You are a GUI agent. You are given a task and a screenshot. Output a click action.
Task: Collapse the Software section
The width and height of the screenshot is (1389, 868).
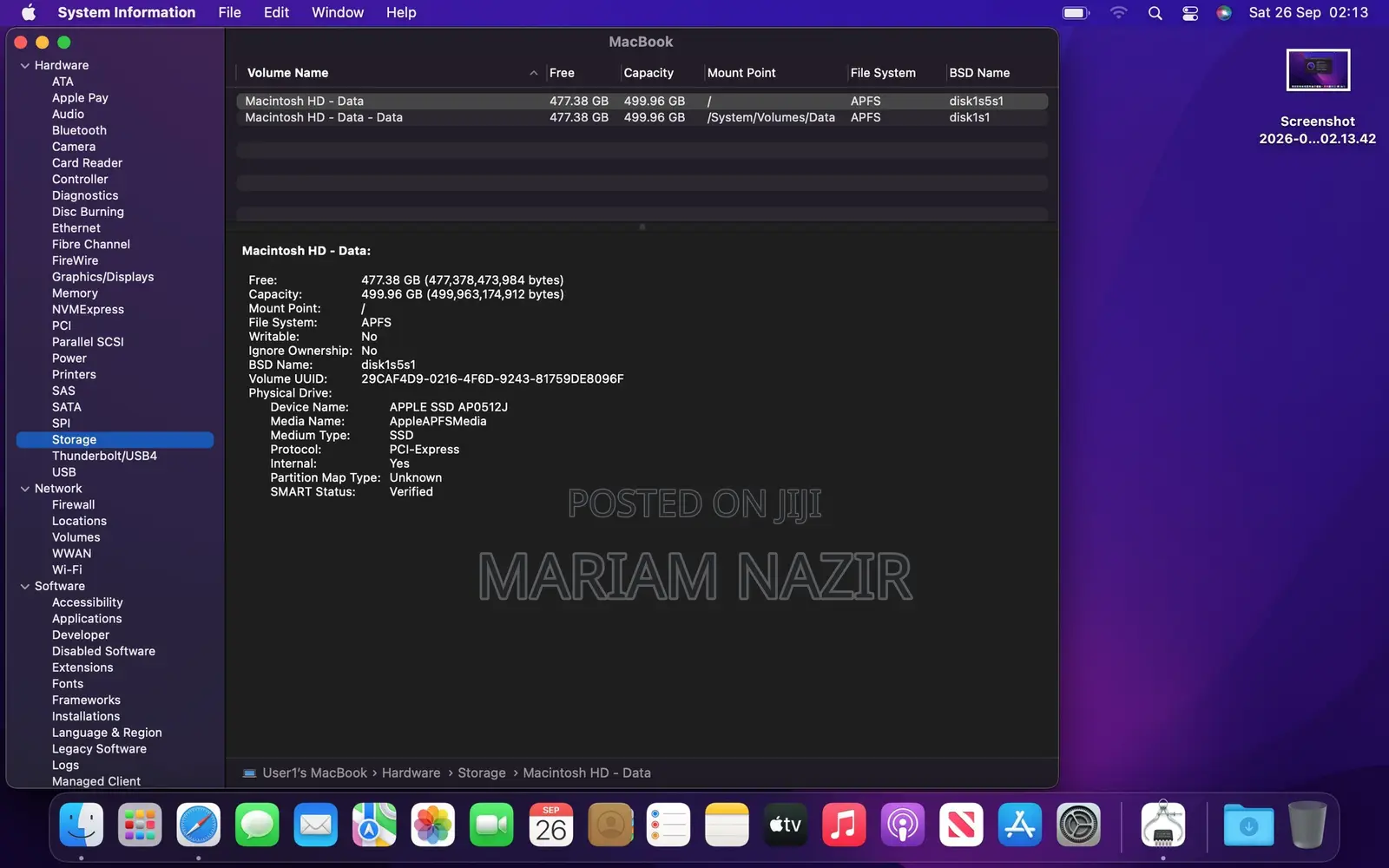click(25, 586)
